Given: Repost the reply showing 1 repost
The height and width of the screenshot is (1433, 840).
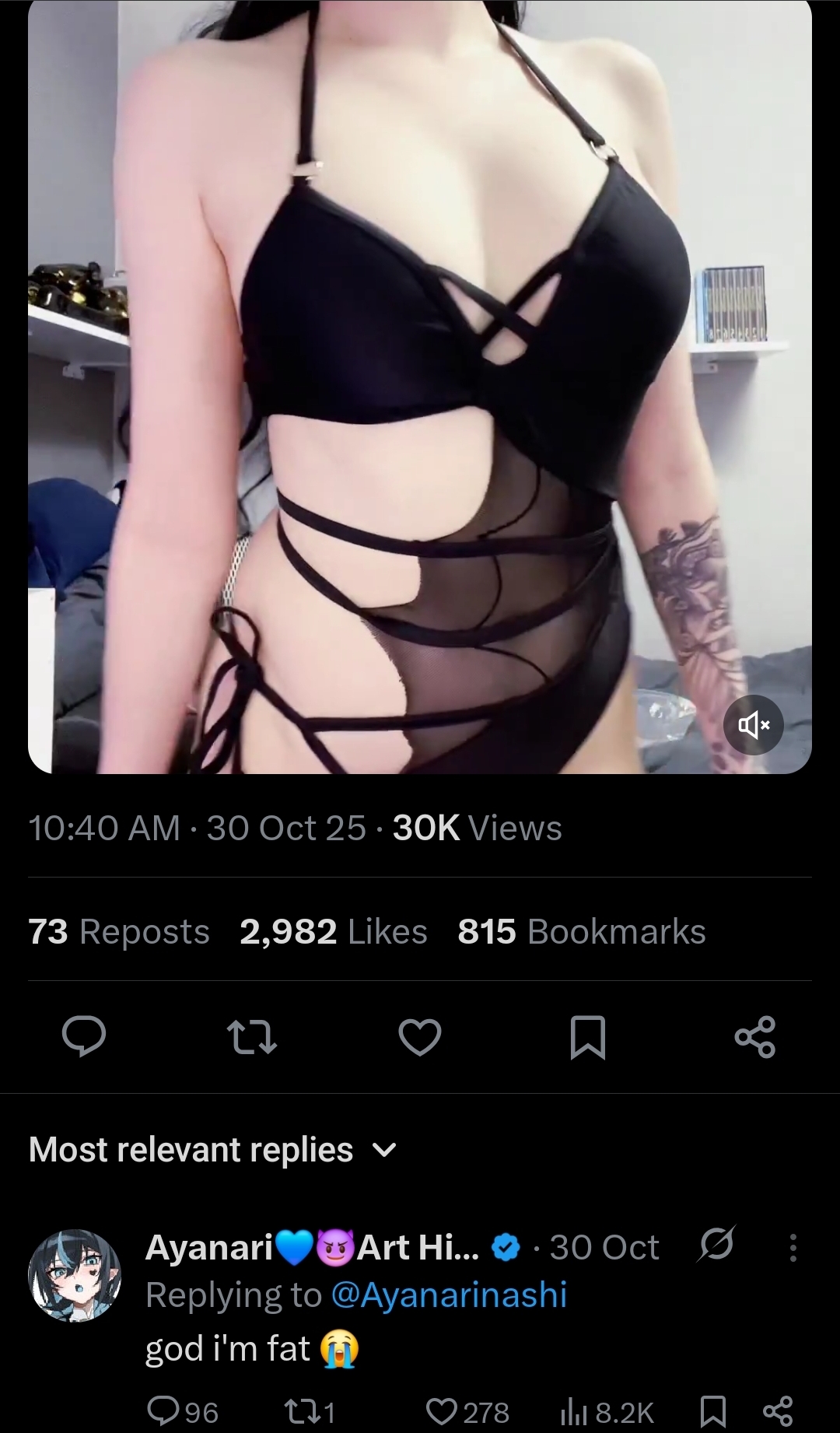Looking at the screenshot, I should 310,1411.
